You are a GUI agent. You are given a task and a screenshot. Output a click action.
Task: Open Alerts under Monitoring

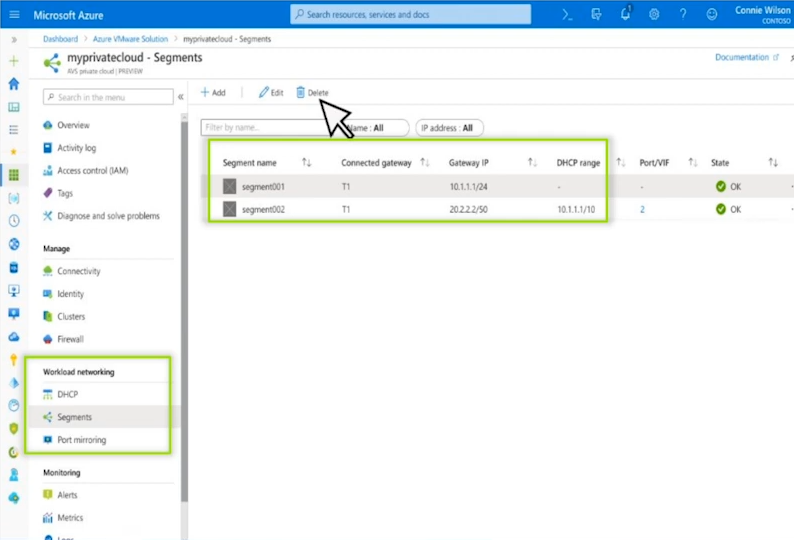[61, 495]
